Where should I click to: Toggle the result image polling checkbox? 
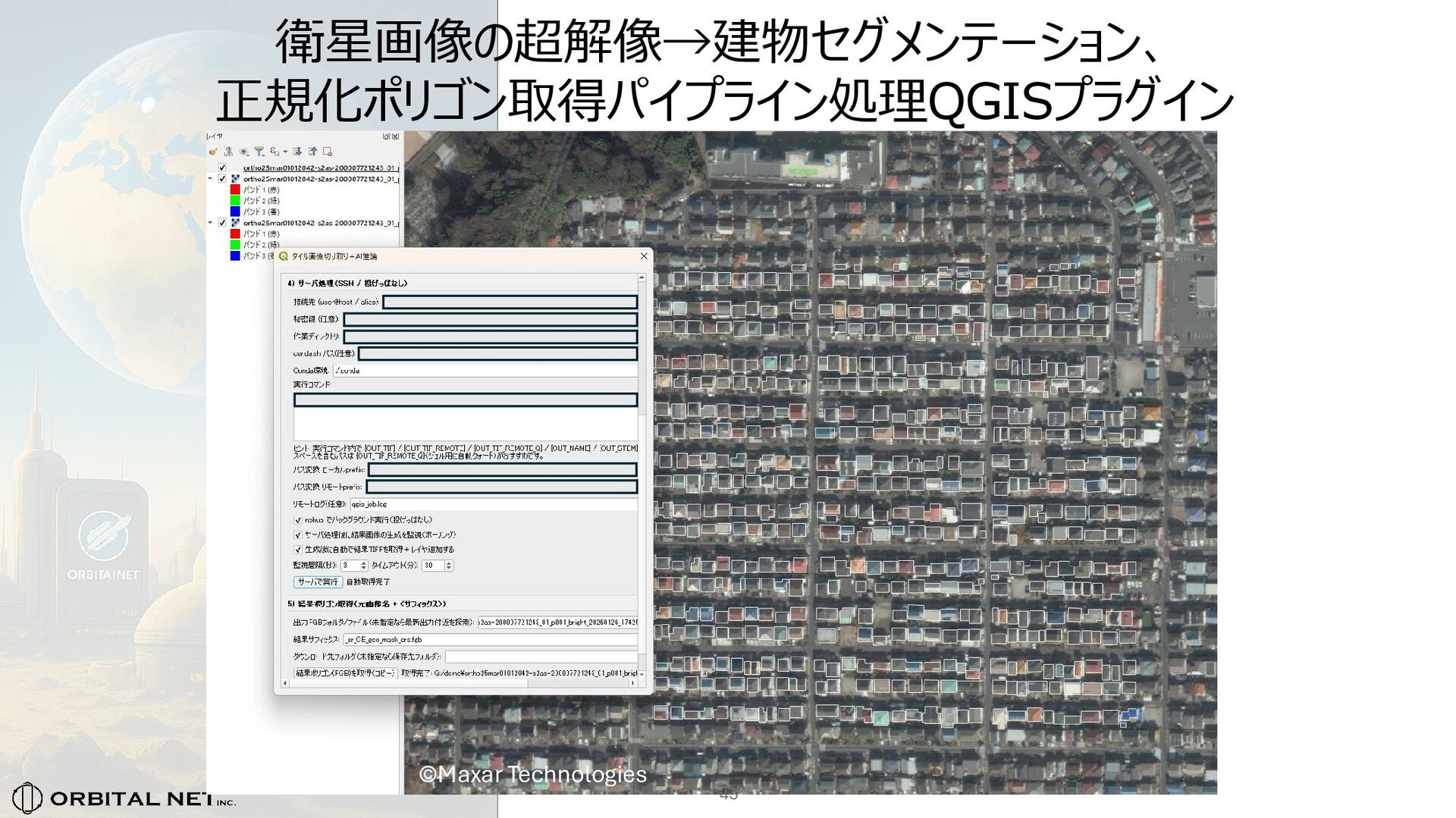click(298, 534)
